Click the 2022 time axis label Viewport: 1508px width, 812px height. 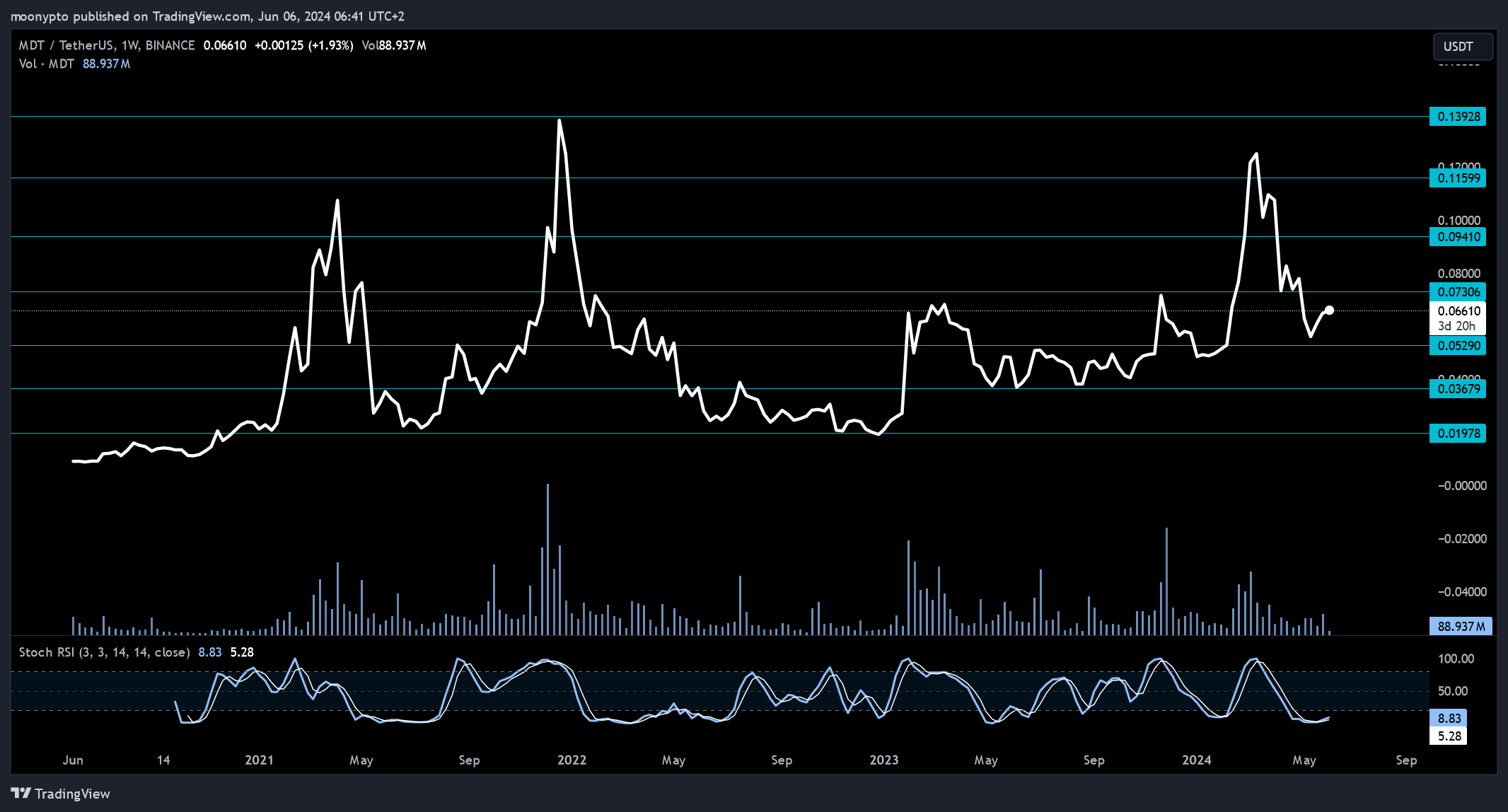click(x=572, y=760)
